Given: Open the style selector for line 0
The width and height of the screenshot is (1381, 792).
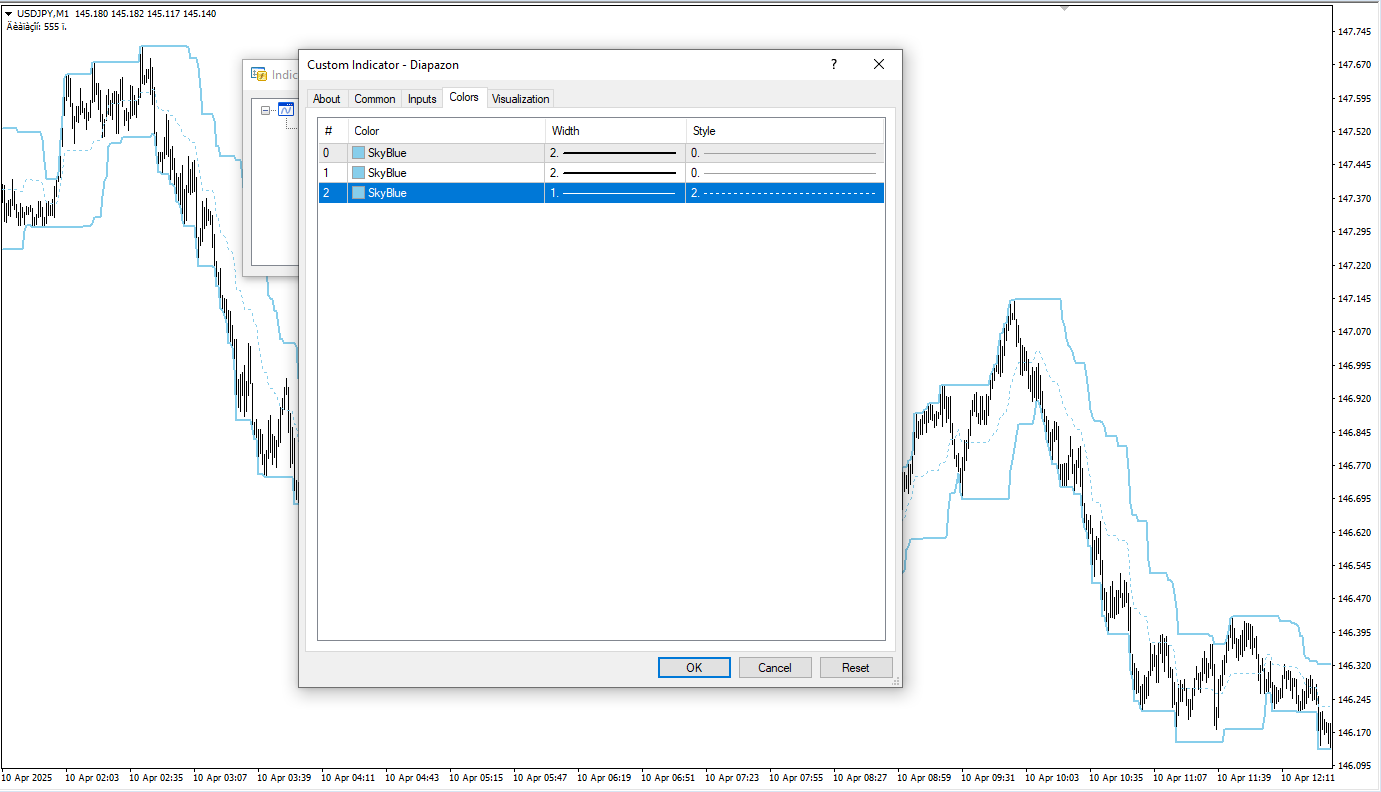Looking at the screenshot, I should (x=785, y=153).
